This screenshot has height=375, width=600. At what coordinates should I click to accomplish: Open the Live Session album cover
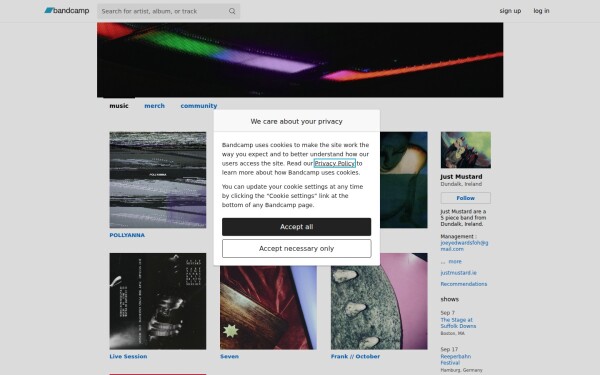click(x=158, y=301)
